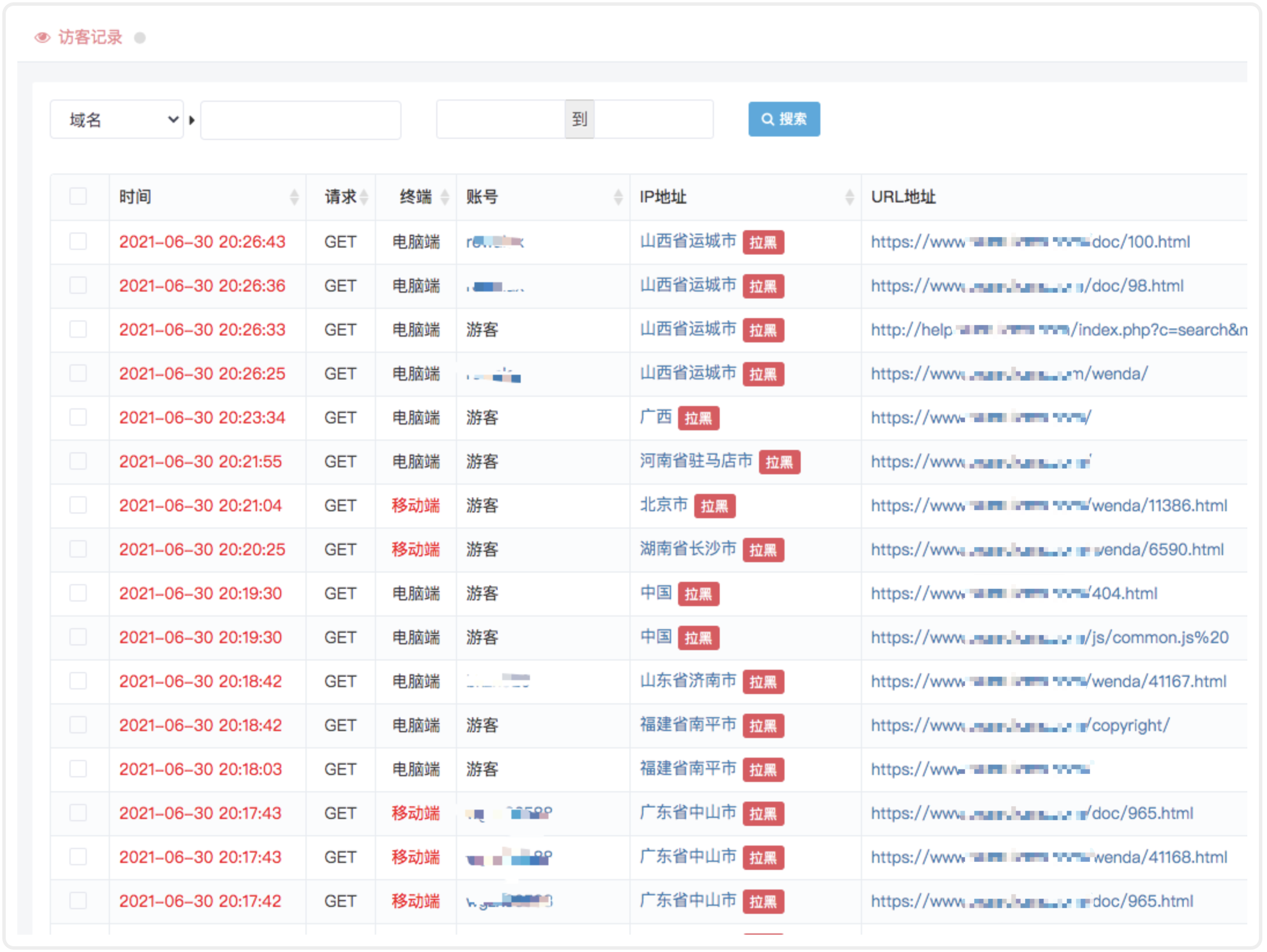This screenshot has height=952, width=1267.
Task: Open the URL ending wenda/41168.html
Action: click(x=1049, y=857)
